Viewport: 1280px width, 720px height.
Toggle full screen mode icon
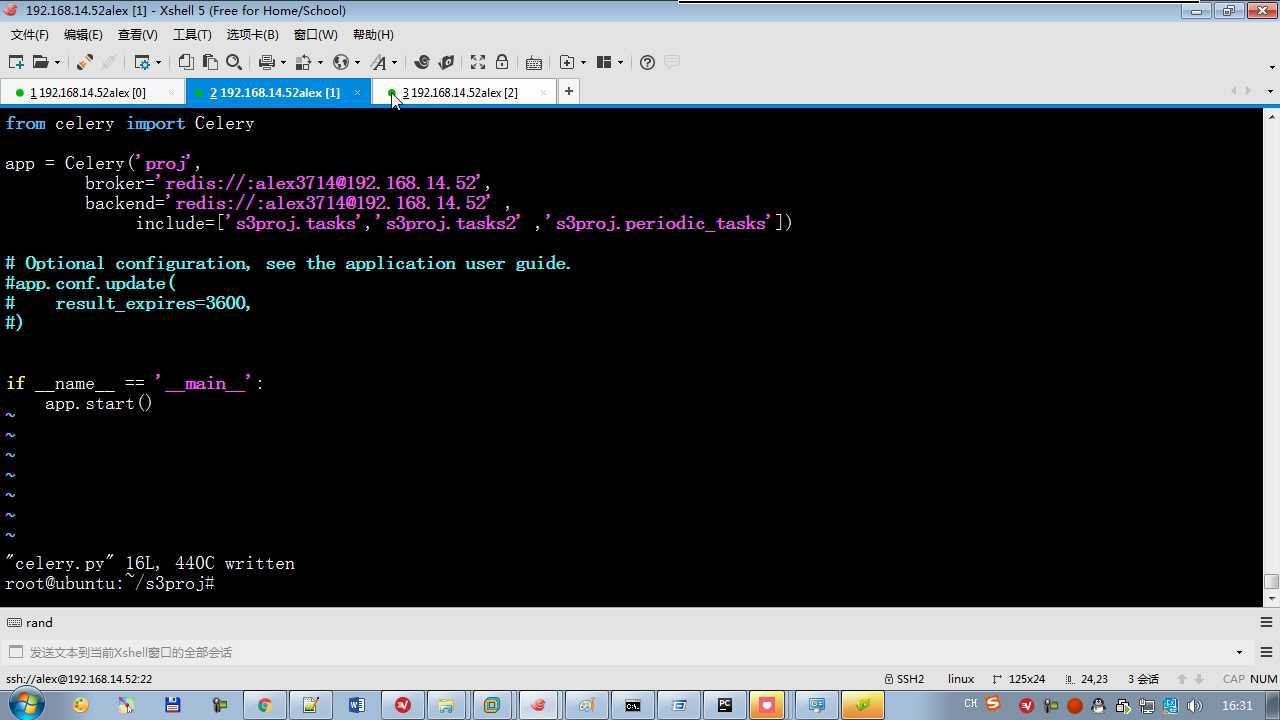pyautogui.click(x=478, y=62)
